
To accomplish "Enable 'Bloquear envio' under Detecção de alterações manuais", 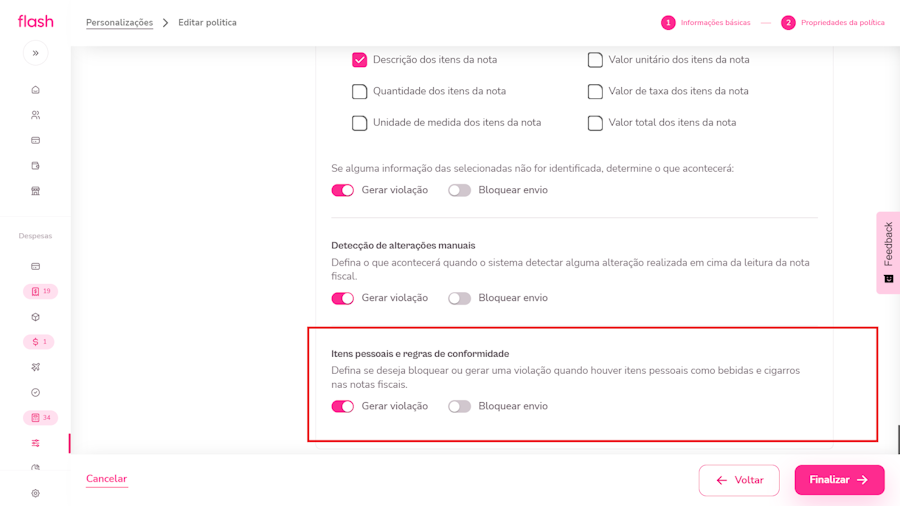I will point(459,298).
